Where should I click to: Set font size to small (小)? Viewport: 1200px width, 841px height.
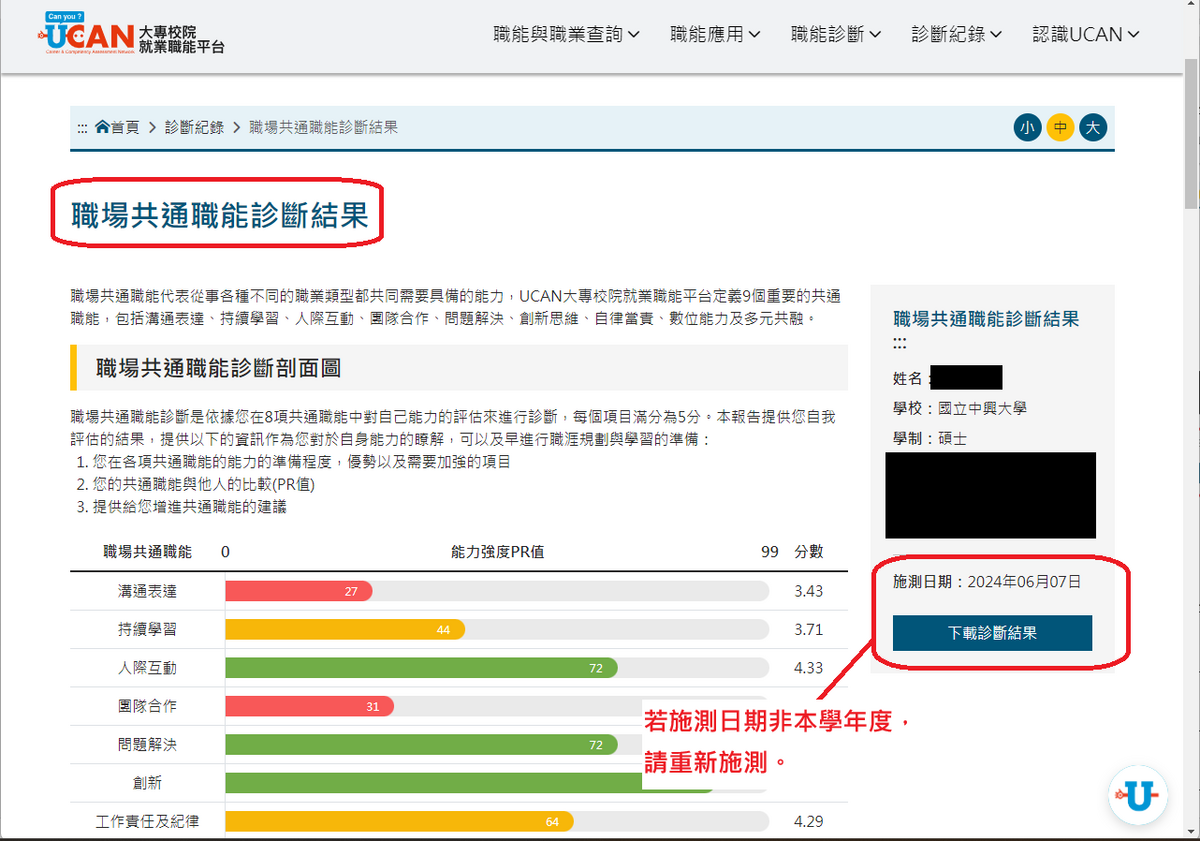1027,128
